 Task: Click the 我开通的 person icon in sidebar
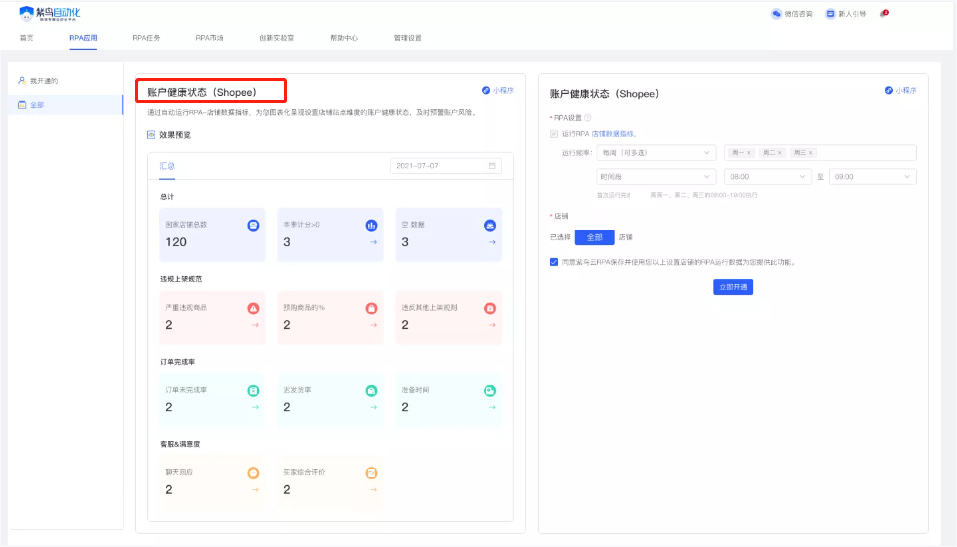point(22,81)
